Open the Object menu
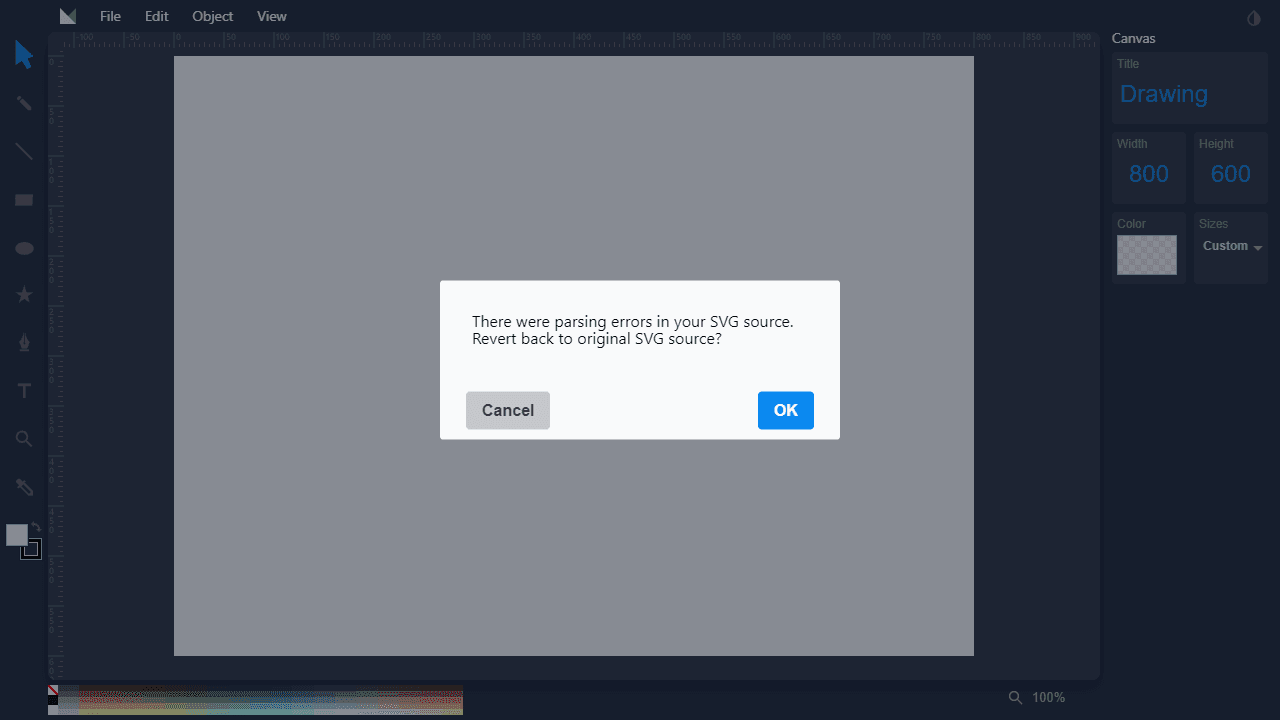 click(213, 16)
